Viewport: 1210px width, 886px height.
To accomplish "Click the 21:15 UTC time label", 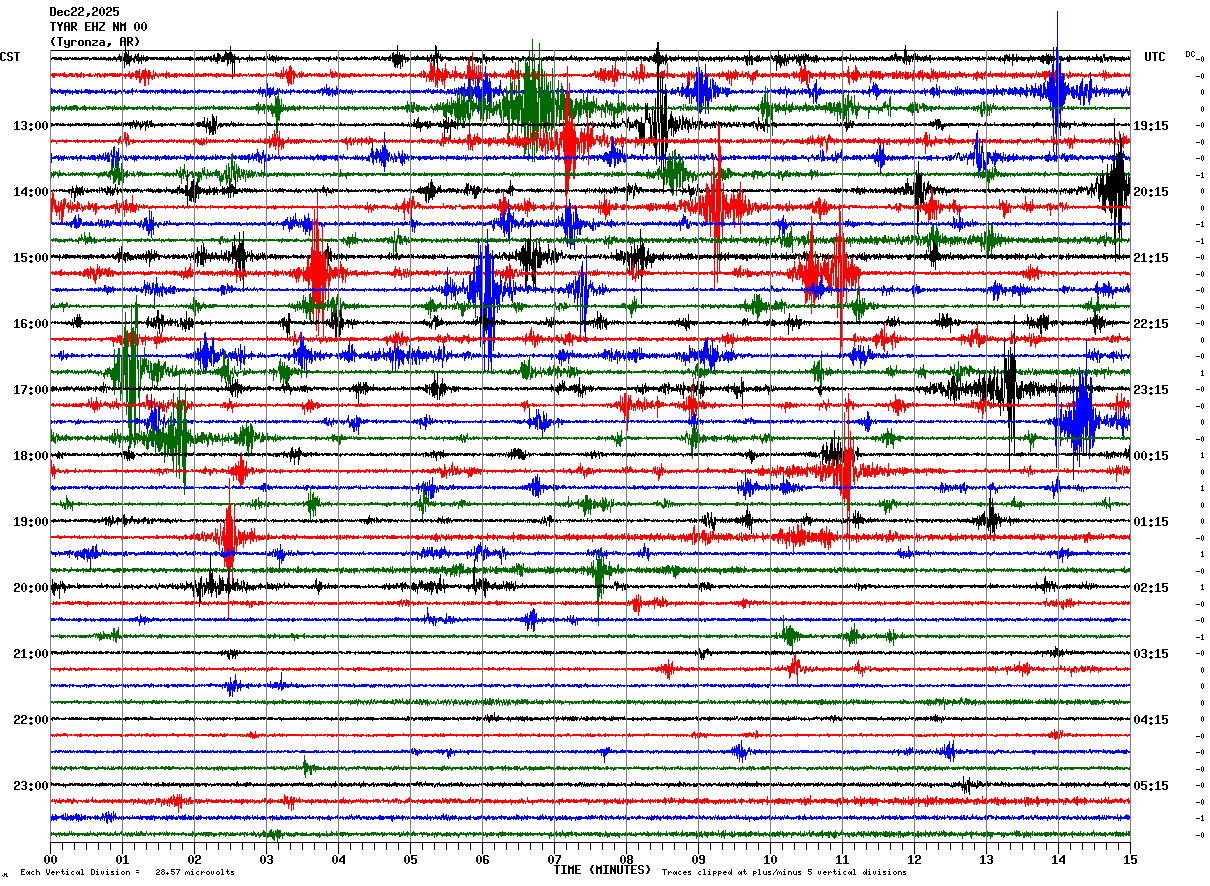I will pyautogui.click(x=1151, y=258).
